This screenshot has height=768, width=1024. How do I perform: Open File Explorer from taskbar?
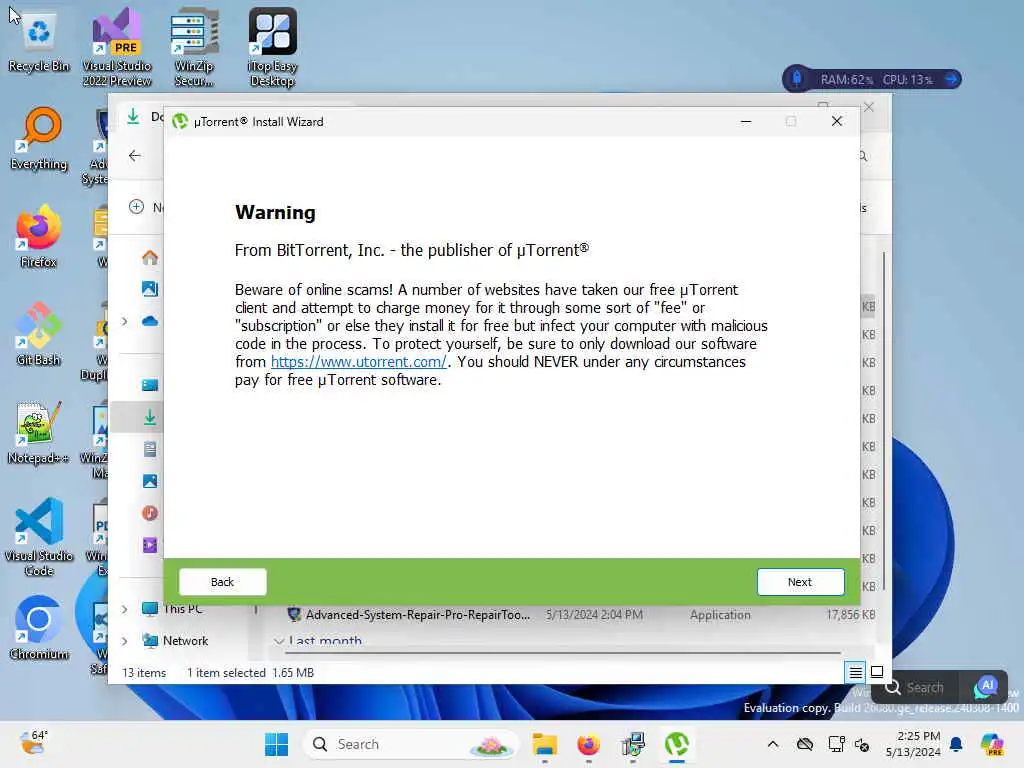544,744
